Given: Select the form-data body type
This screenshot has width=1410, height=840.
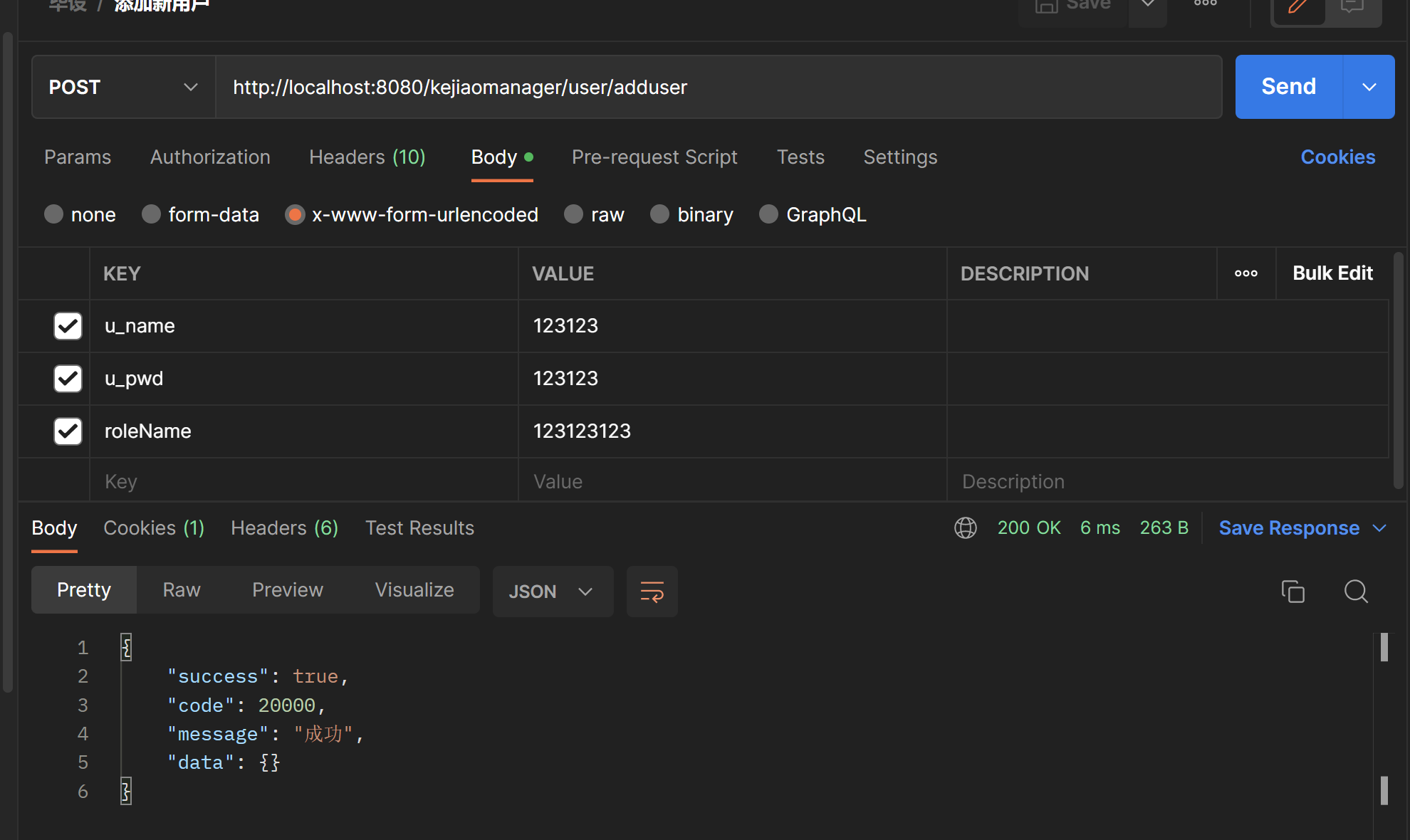Looking at the screenshot, I should (200, 214).
